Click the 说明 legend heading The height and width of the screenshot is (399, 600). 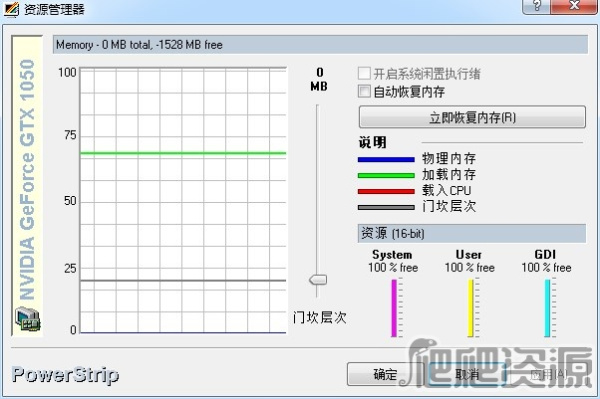[372, 142]
